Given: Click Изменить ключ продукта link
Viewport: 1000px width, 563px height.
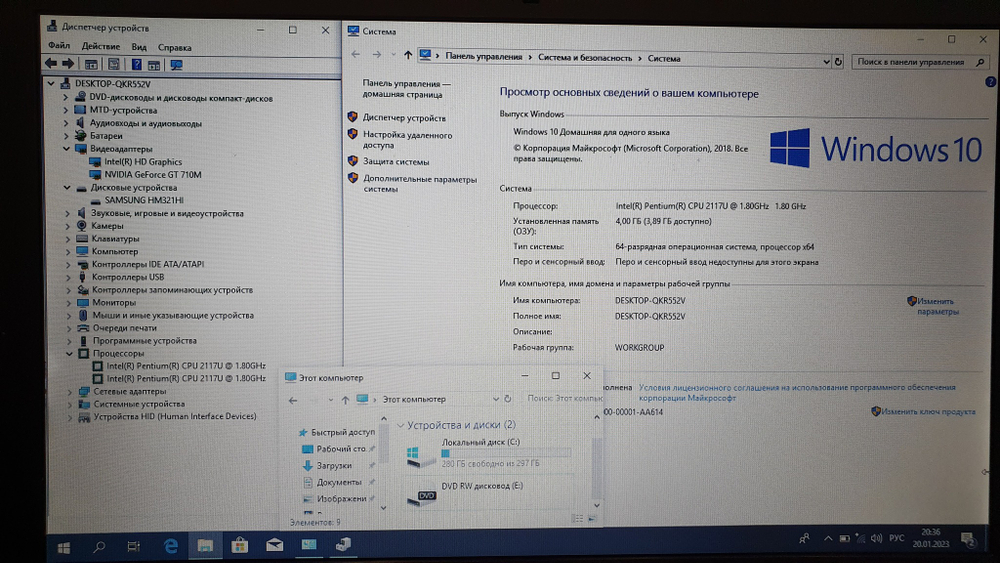Looking at the screenshot, I should [928, 412].
